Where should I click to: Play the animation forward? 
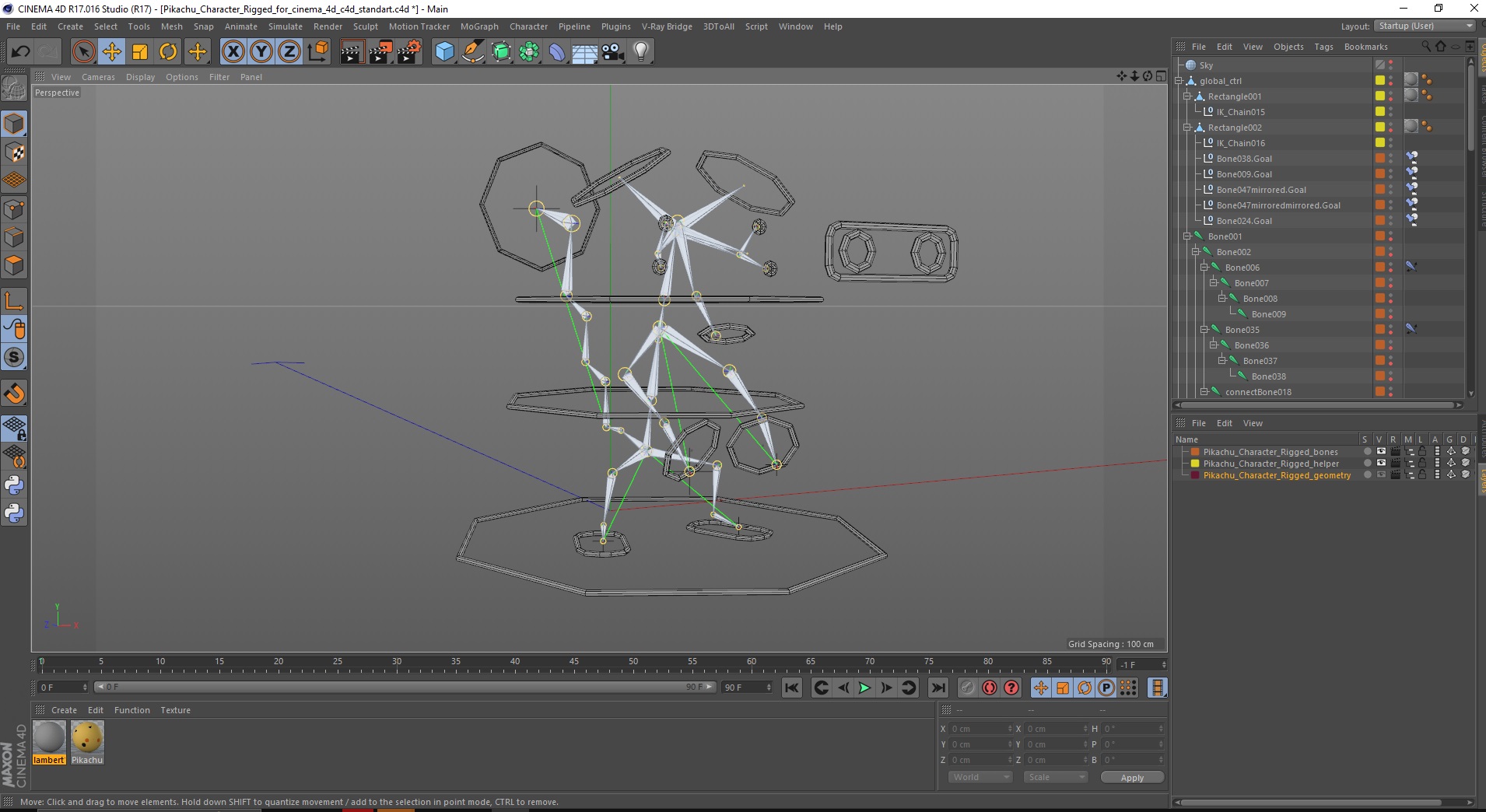click(864, 688)
